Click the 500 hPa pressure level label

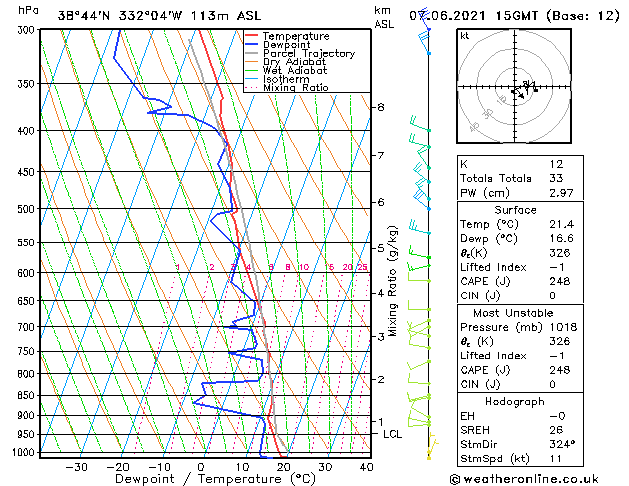tap(26, 209)
